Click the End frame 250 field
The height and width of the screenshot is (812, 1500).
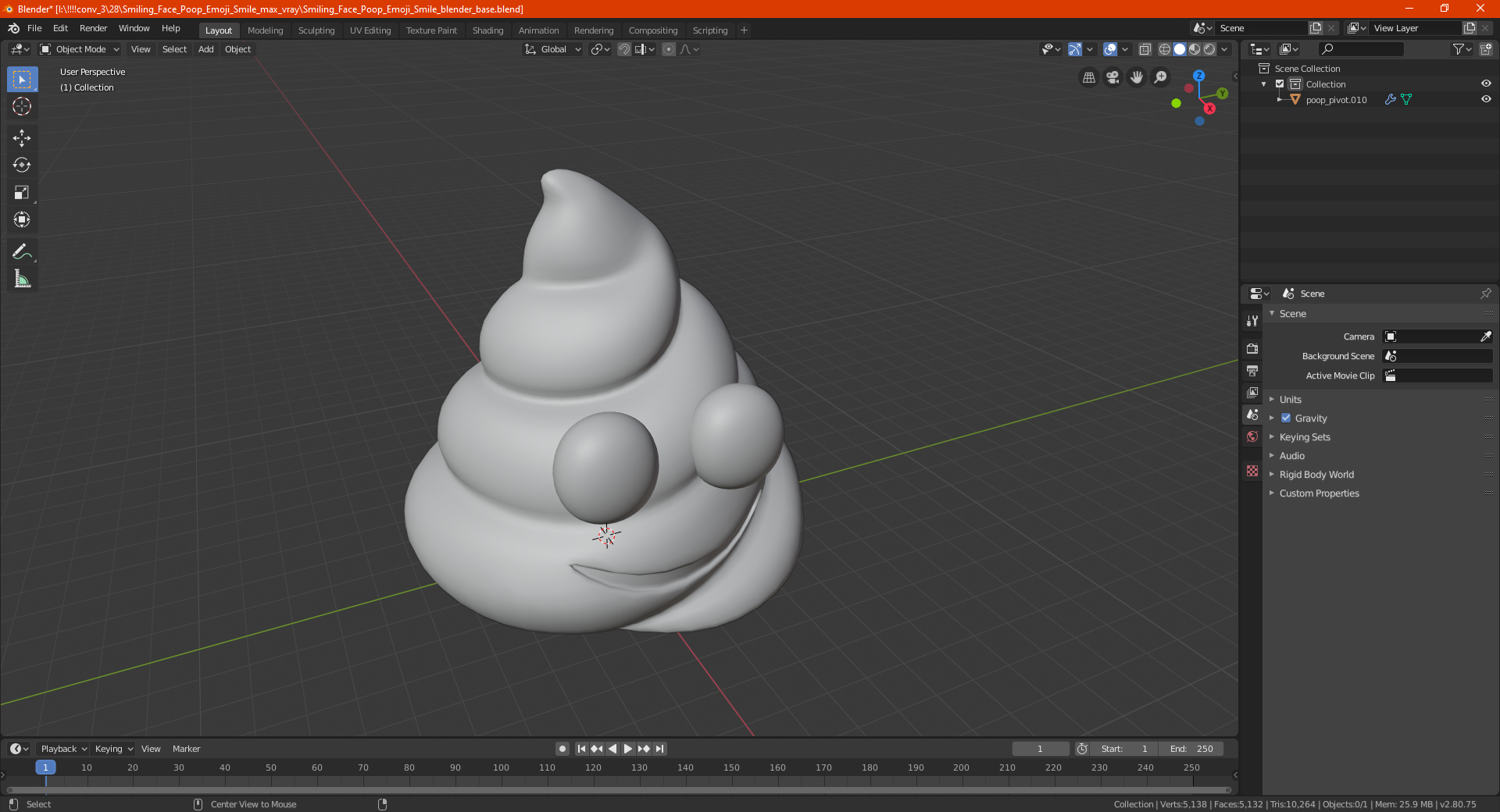tap(1191, 749)
